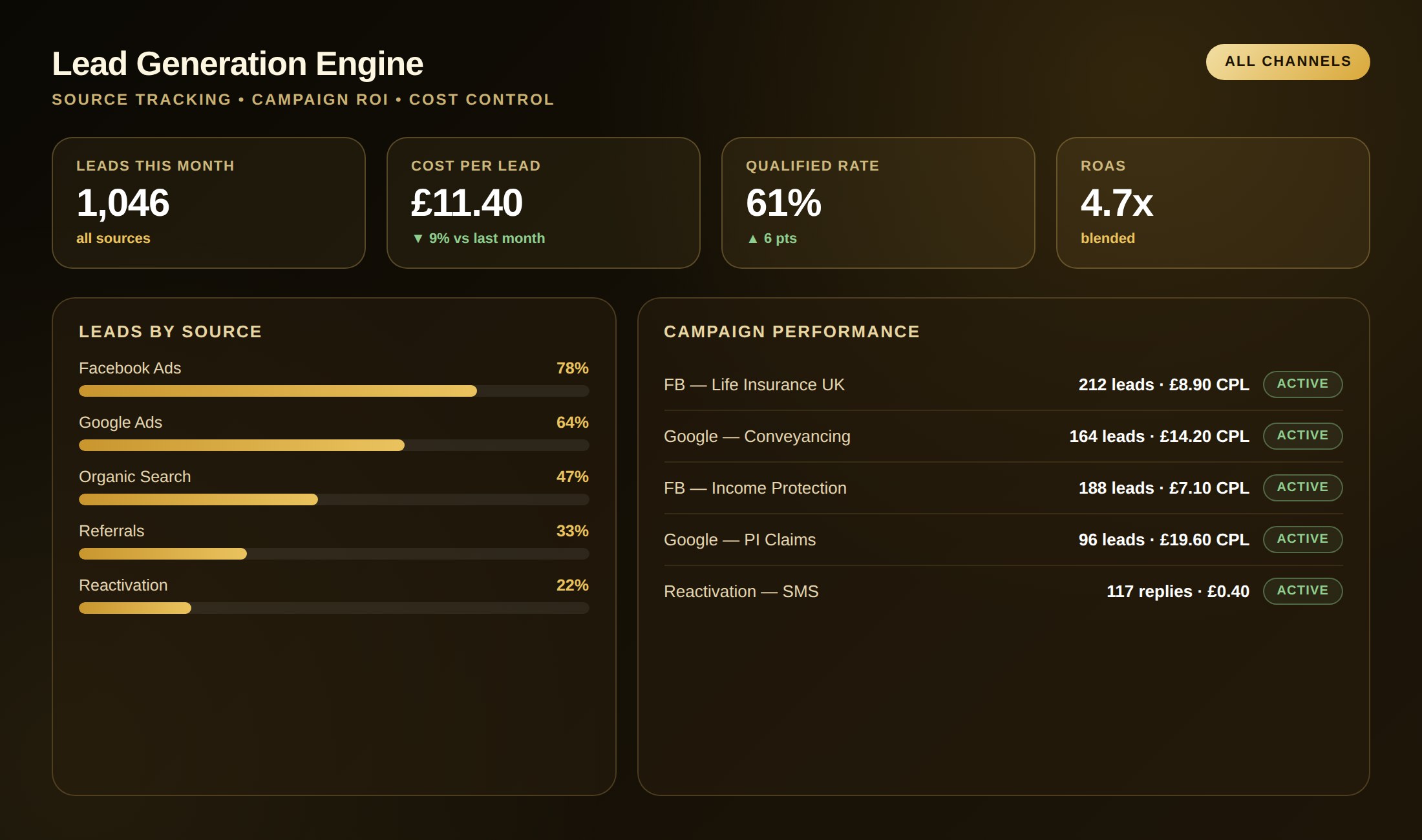Open the Leads This Month card
1422x840 pixels.
(x=209, y=203)
